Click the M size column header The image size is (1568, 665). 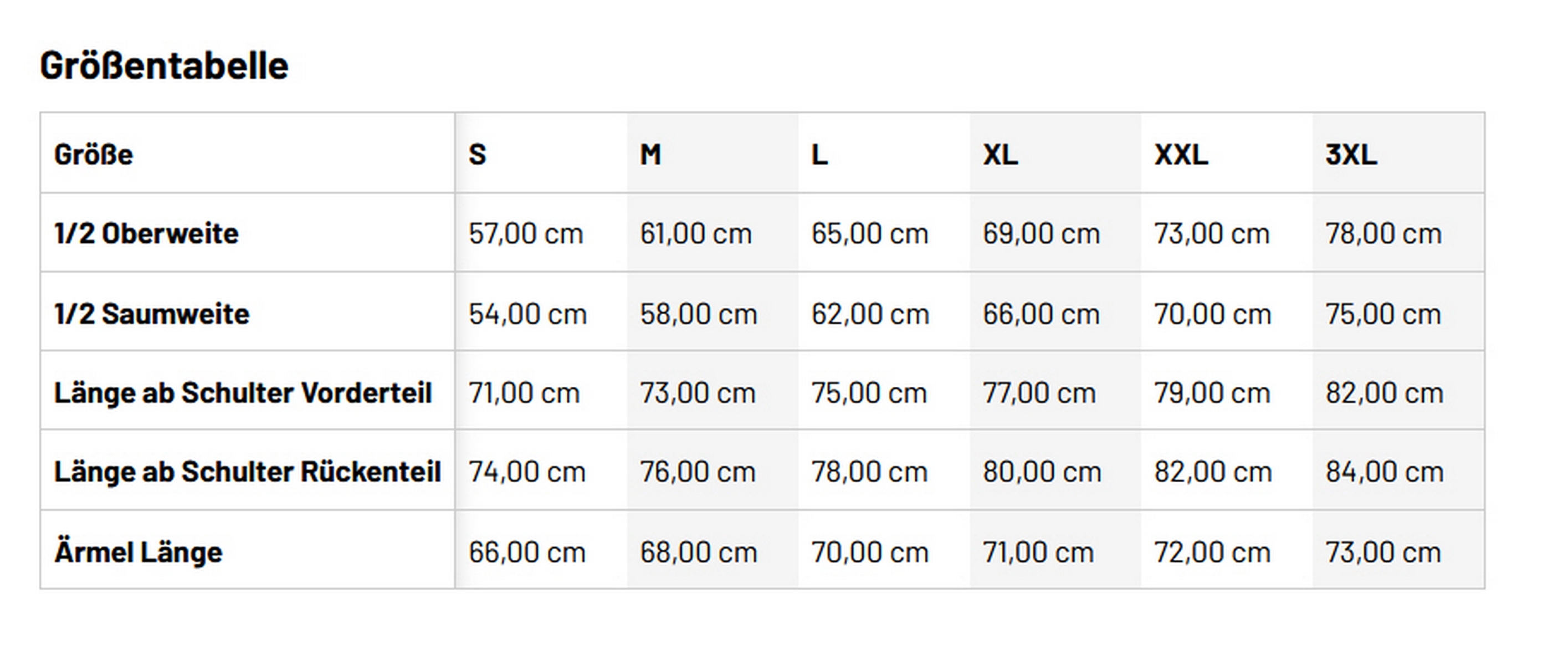point(650,154)
